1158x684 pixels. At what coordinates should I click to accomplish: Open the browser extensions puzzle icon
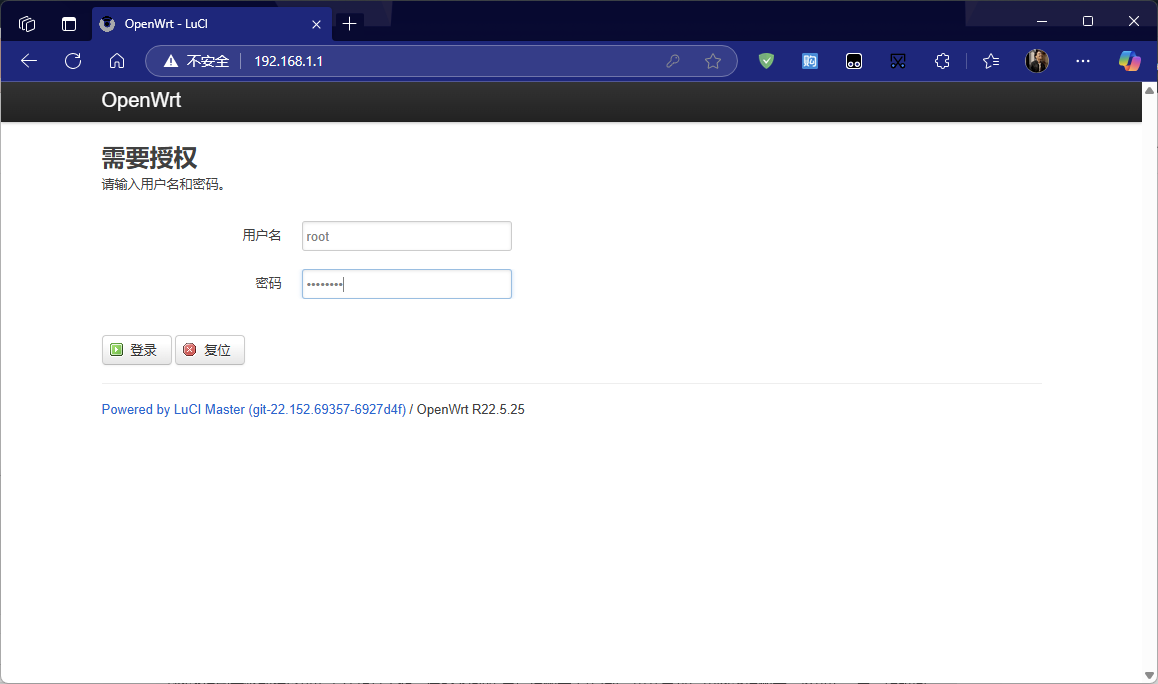pyautogui.click(x=941, y=61)
